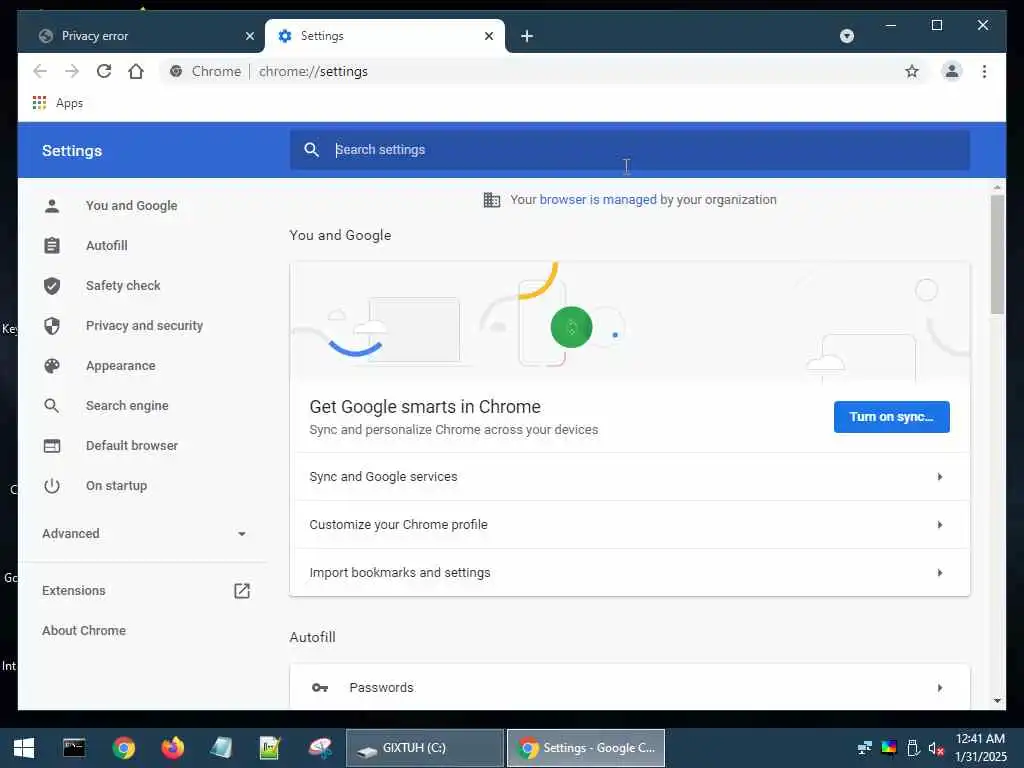
Task: Bookmark this page with the star icon
Action: (912, 71)
